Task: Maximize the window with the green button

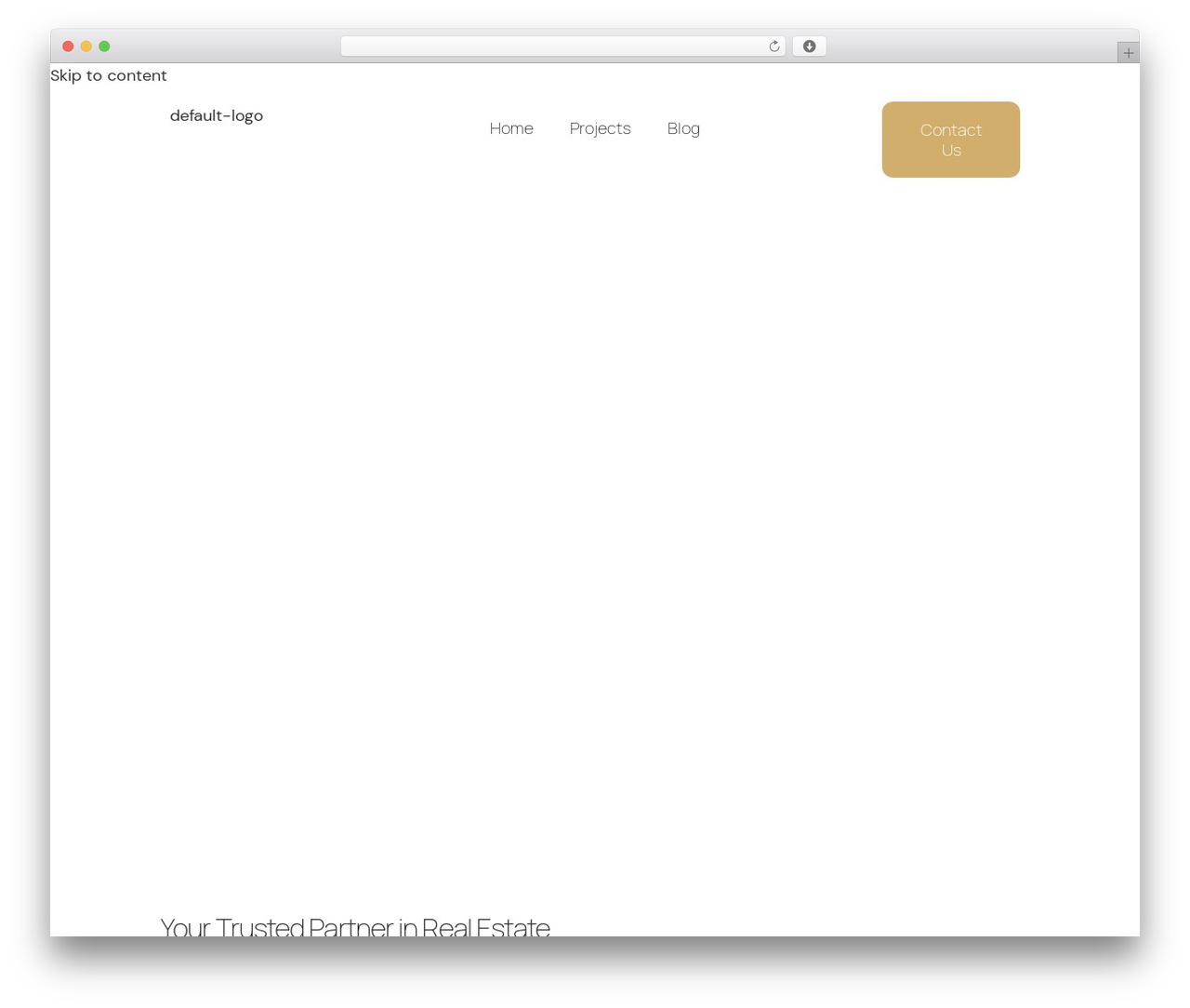Action: pyautogui.click(x=104, y=46)
